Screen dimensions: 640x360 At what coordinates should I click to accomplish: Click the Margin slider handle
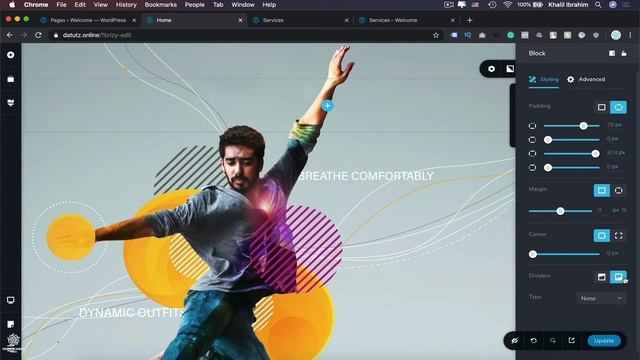coord(560,211)
